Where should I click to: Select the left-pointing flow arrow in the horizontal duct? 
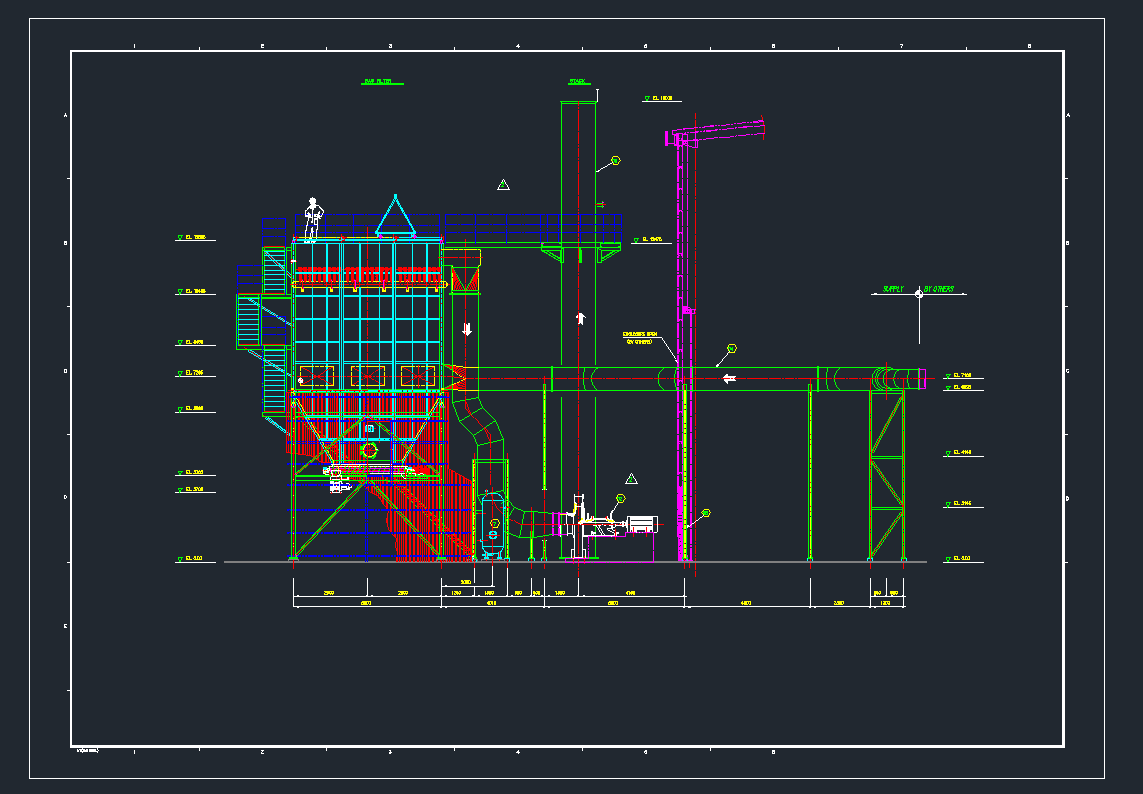coord(730,378)
